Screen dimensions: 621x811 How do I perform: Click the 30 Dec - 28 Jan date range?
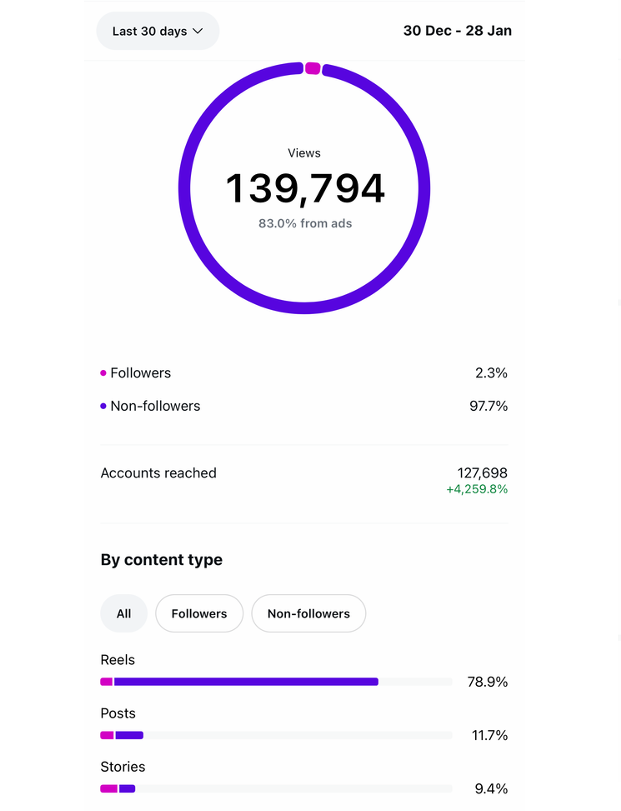coord(457,31)
